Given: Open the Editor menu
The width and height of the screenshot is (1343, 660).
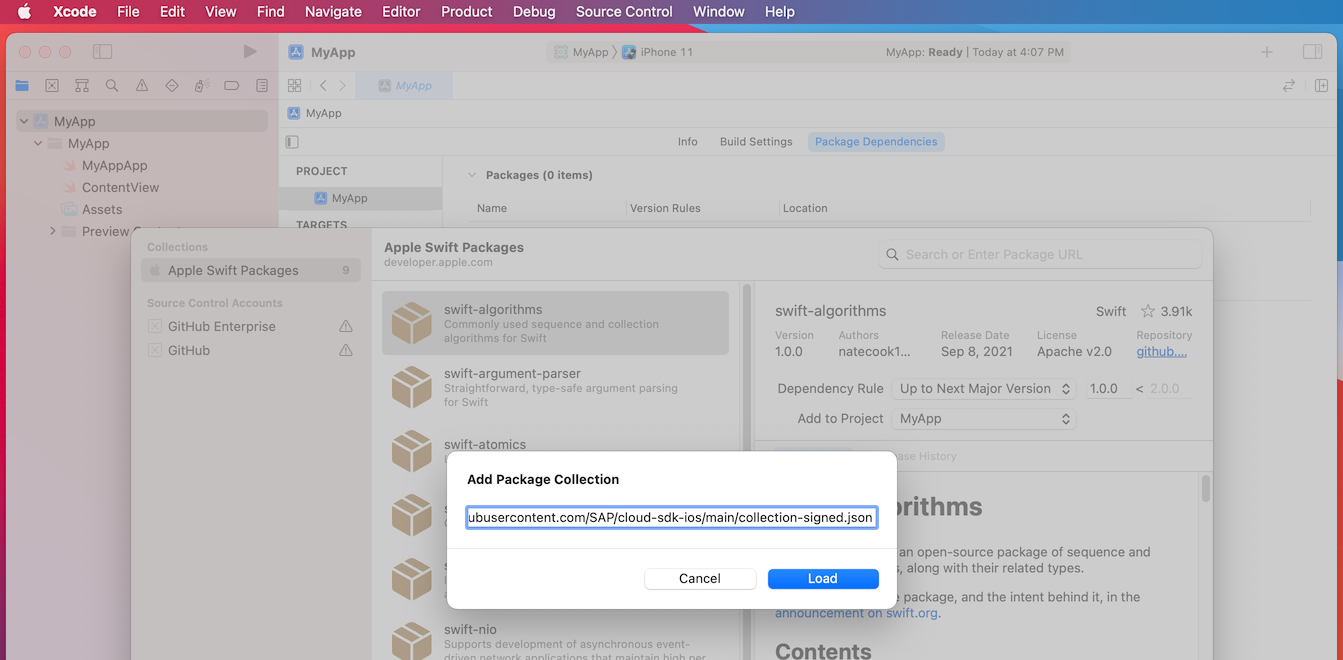Looking at the screenshot, I should tap(401, 12).
